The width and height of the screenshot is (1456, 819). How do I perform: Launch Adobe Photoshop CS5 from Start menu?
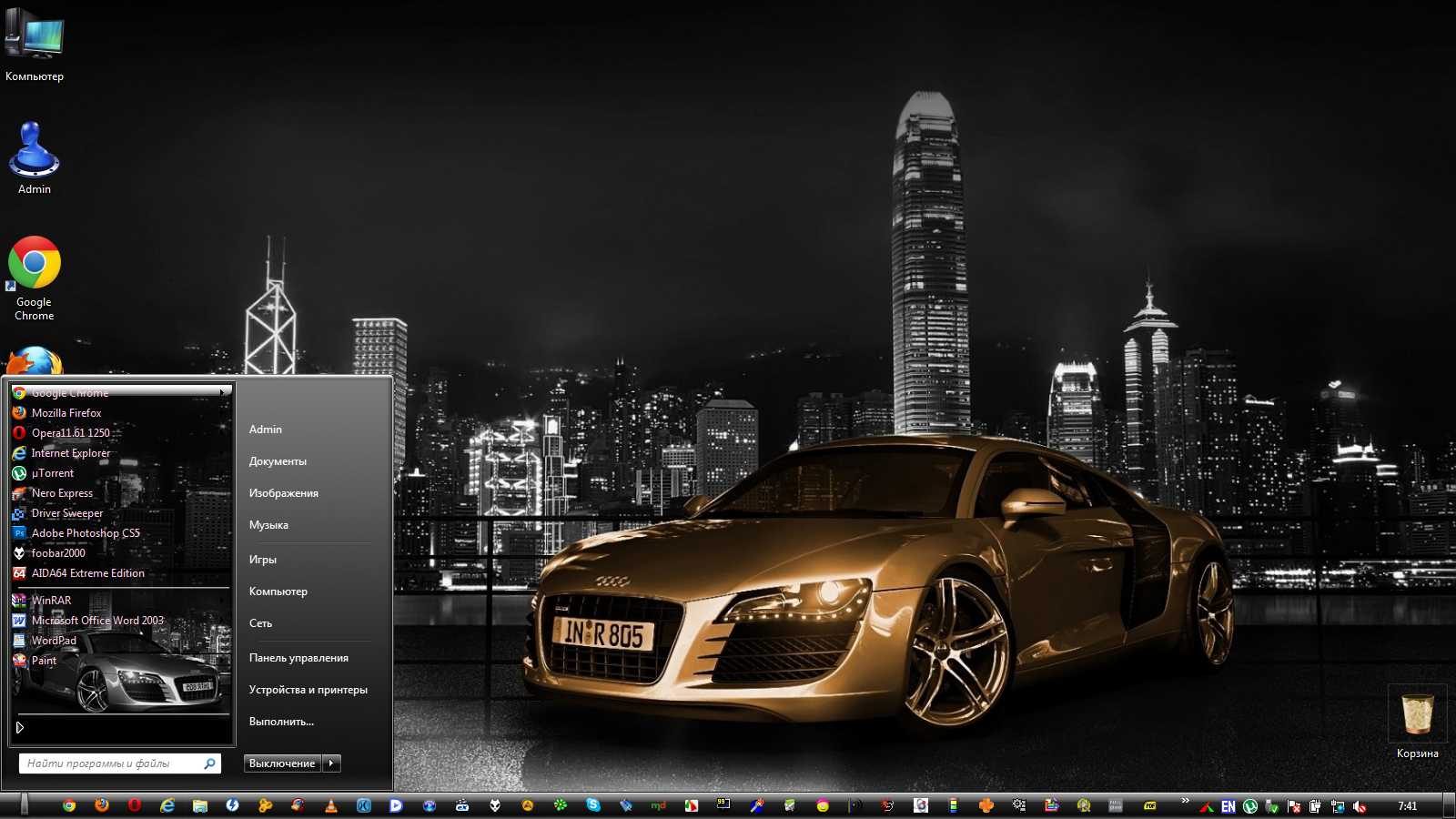(86, 533)
